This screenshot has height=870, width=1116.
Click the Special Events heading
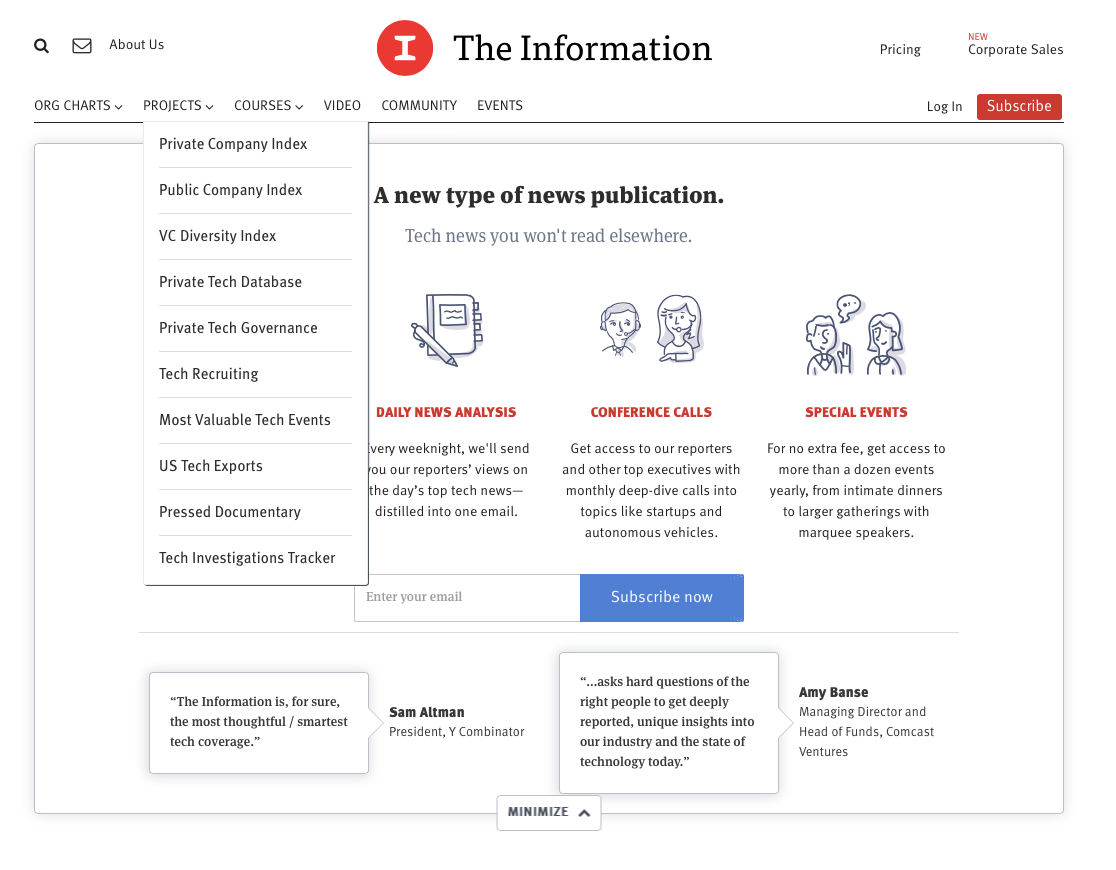coord(856,413)
